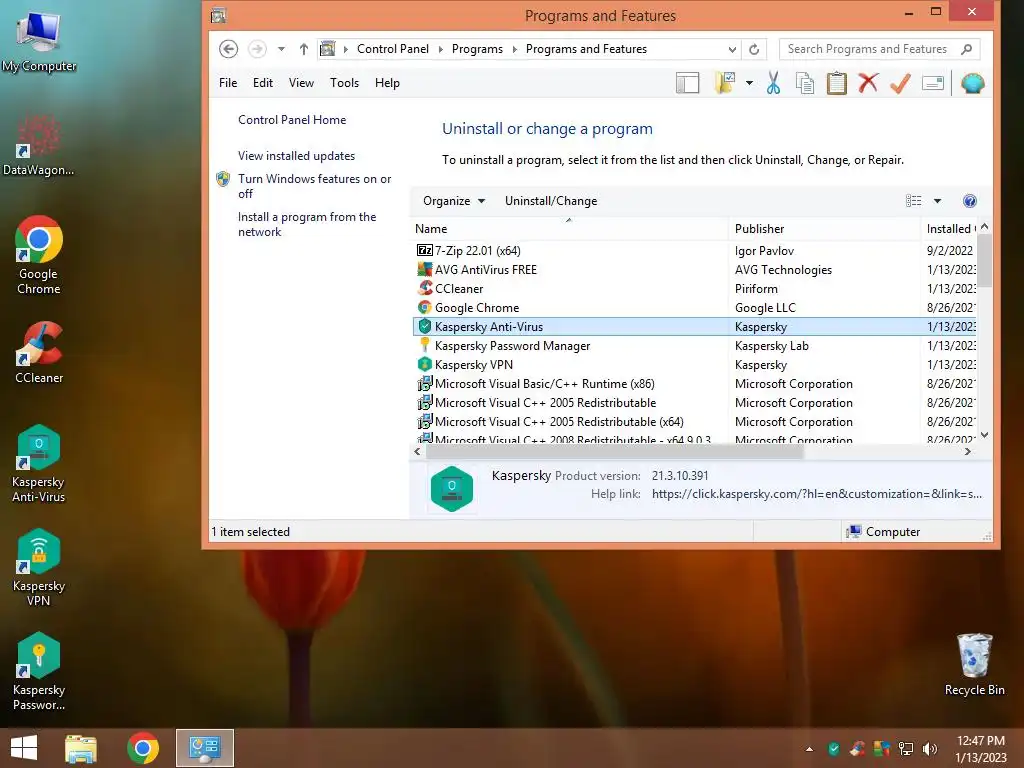Click View installed updates link
This screenshot has height=768, width=1024.
296,156
